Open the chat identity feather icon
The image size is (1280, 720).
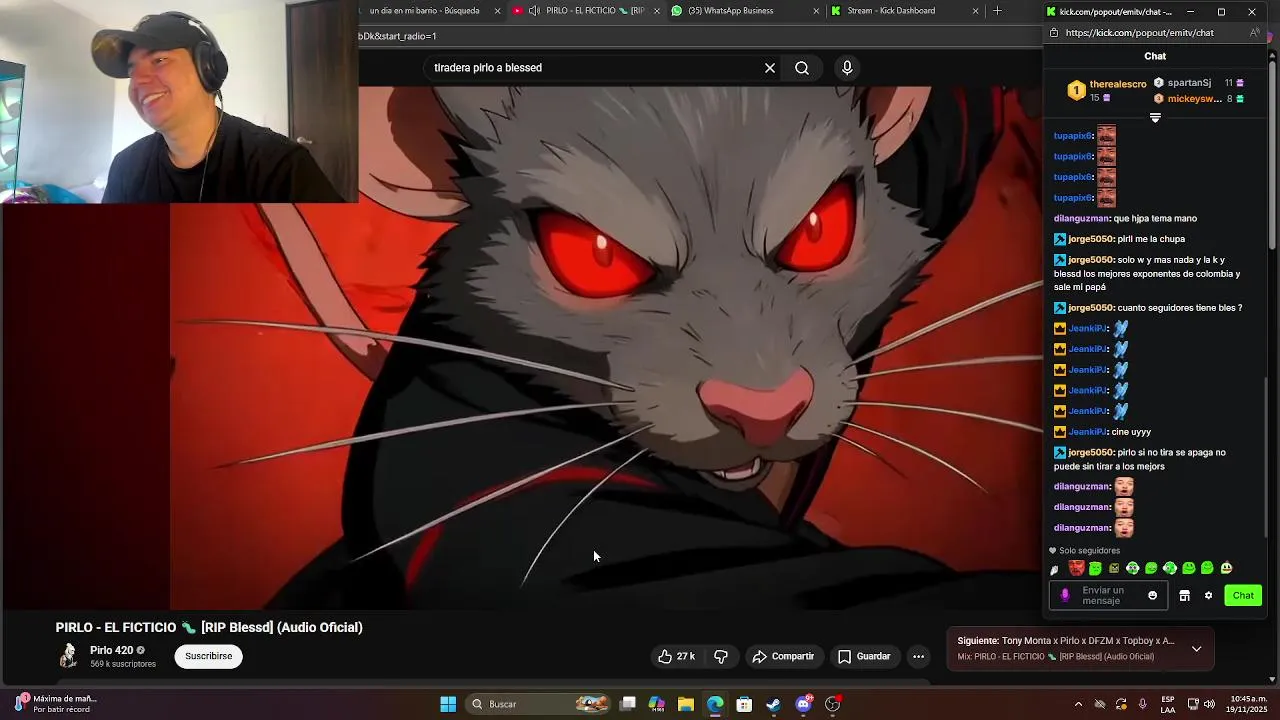(1054, 569)
